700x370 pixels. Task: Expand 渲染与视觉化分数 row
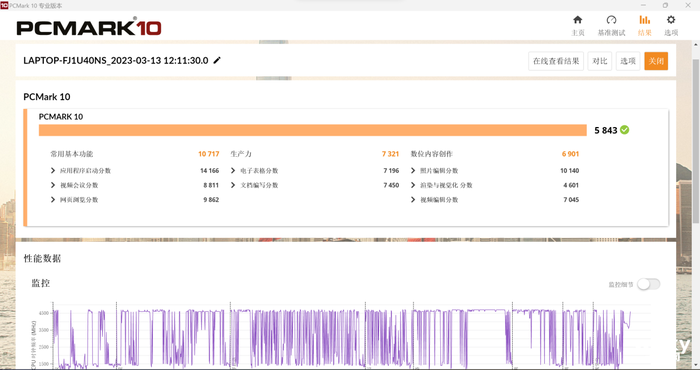(x=413, y=185)
